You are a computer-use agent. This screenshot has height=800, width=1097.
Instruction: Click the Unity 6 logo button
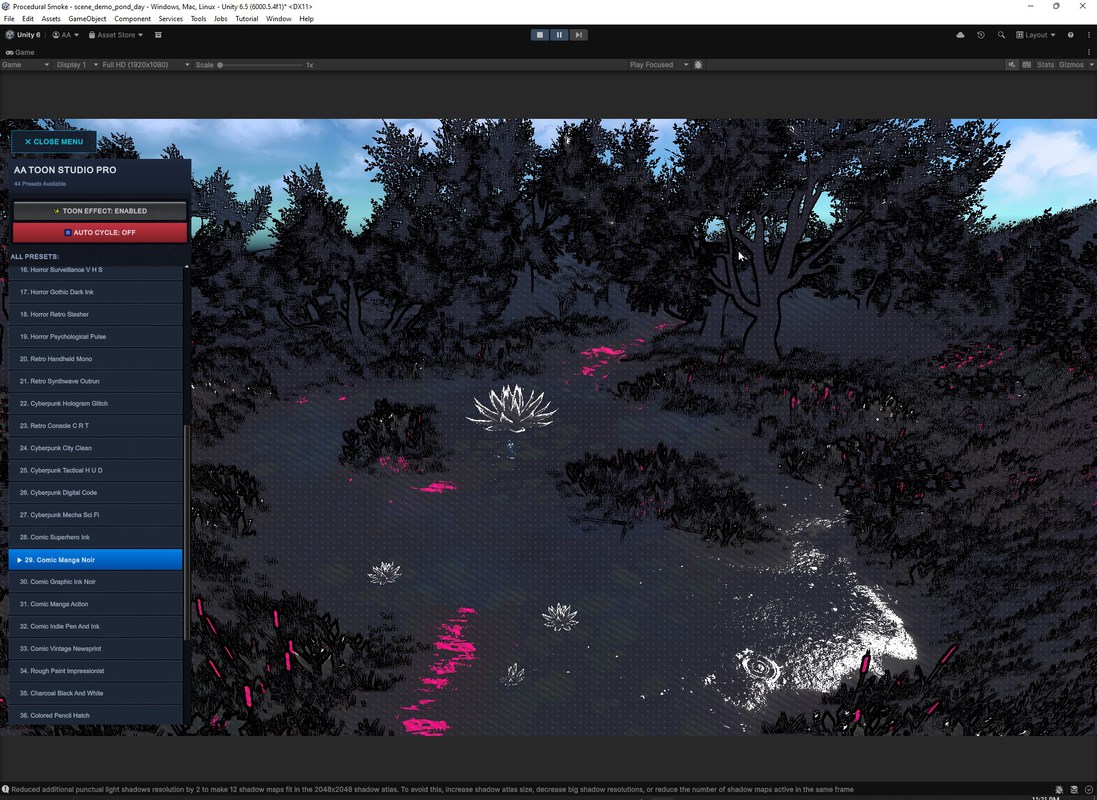click(23, 35)
